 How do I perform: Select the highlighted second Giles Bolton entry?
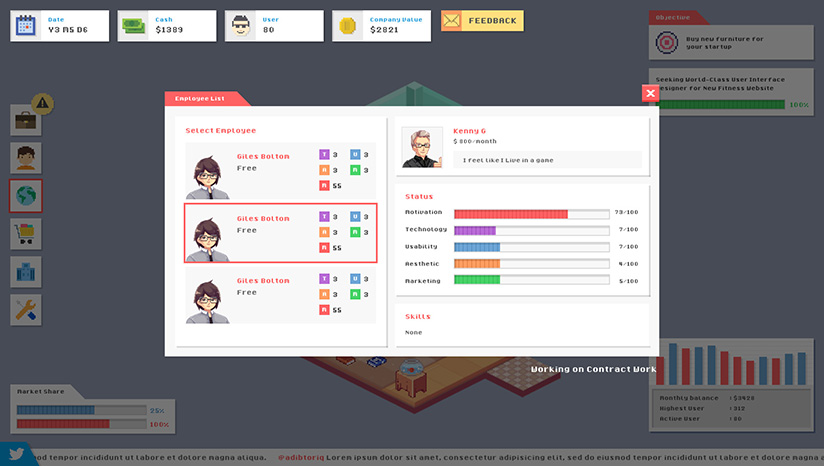281,233
